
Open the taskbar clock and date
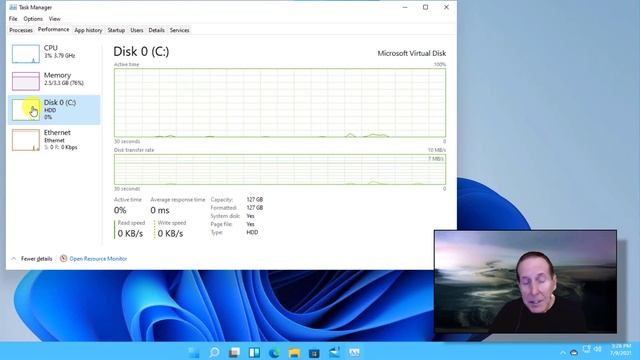coord(621,349)
